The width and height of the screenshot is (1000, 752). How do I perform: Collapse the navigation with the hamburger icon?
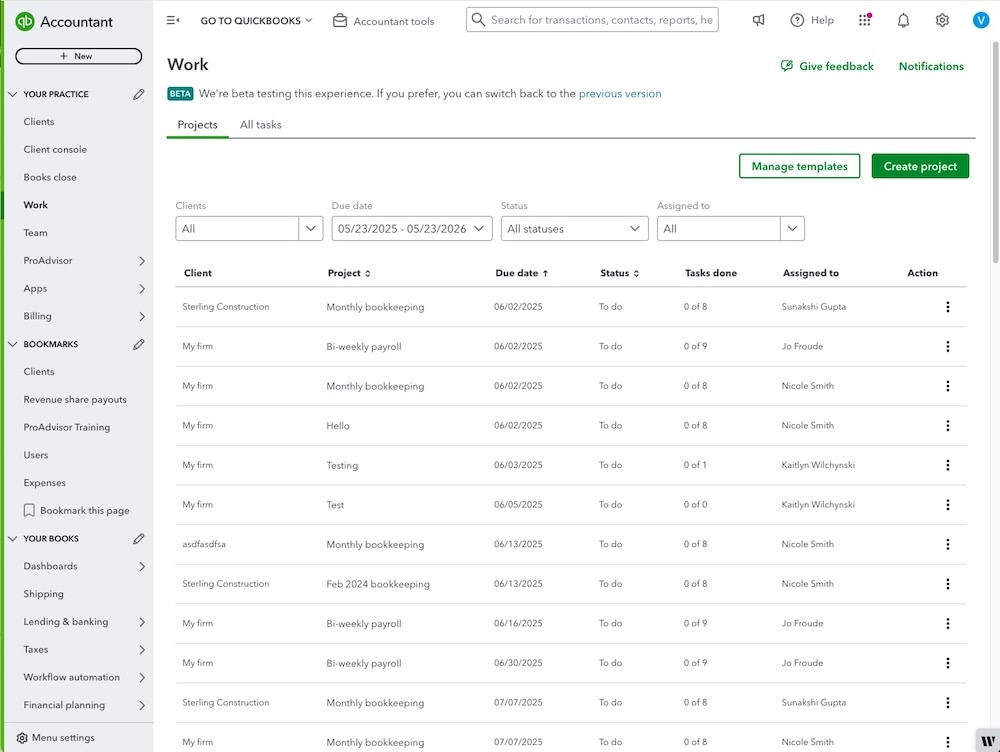coord(172,19)
